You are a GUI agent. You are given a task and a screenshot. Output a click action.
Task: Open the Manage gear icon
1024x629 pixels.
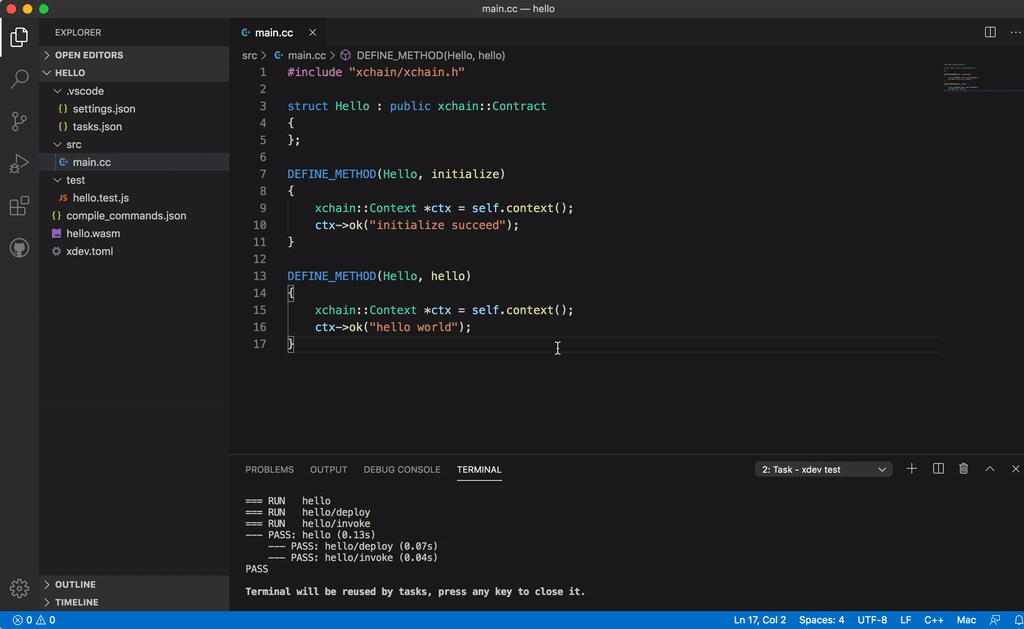(x=19, y=589)
